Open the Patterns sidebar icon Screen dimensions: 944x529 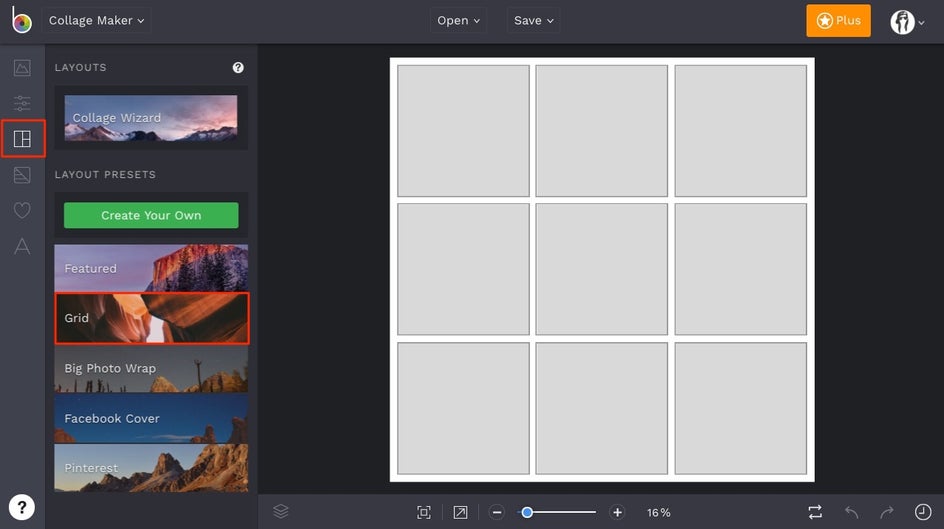(x=22, y=175)
